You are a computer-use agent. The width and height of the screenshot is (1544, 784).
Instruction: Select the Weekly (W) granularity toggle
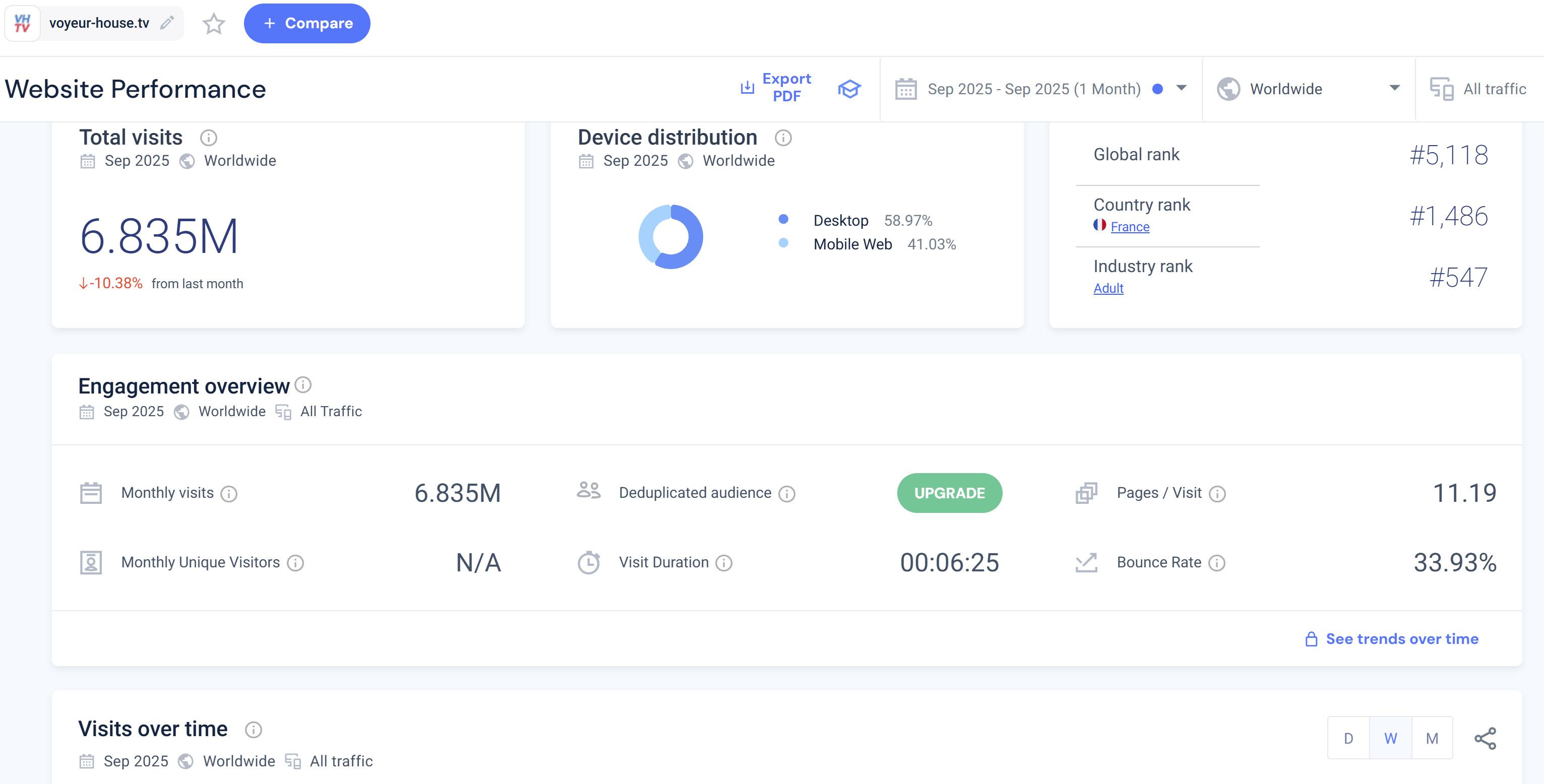pyautogui.click(x=1390, y=738)
